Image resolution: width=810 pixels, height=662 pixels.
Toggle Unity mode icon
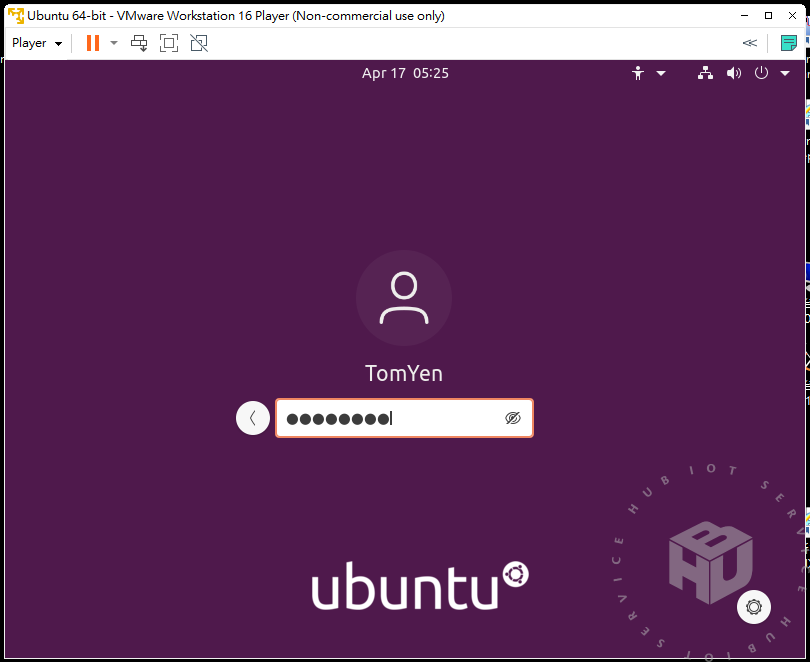[x=199, y=43]
